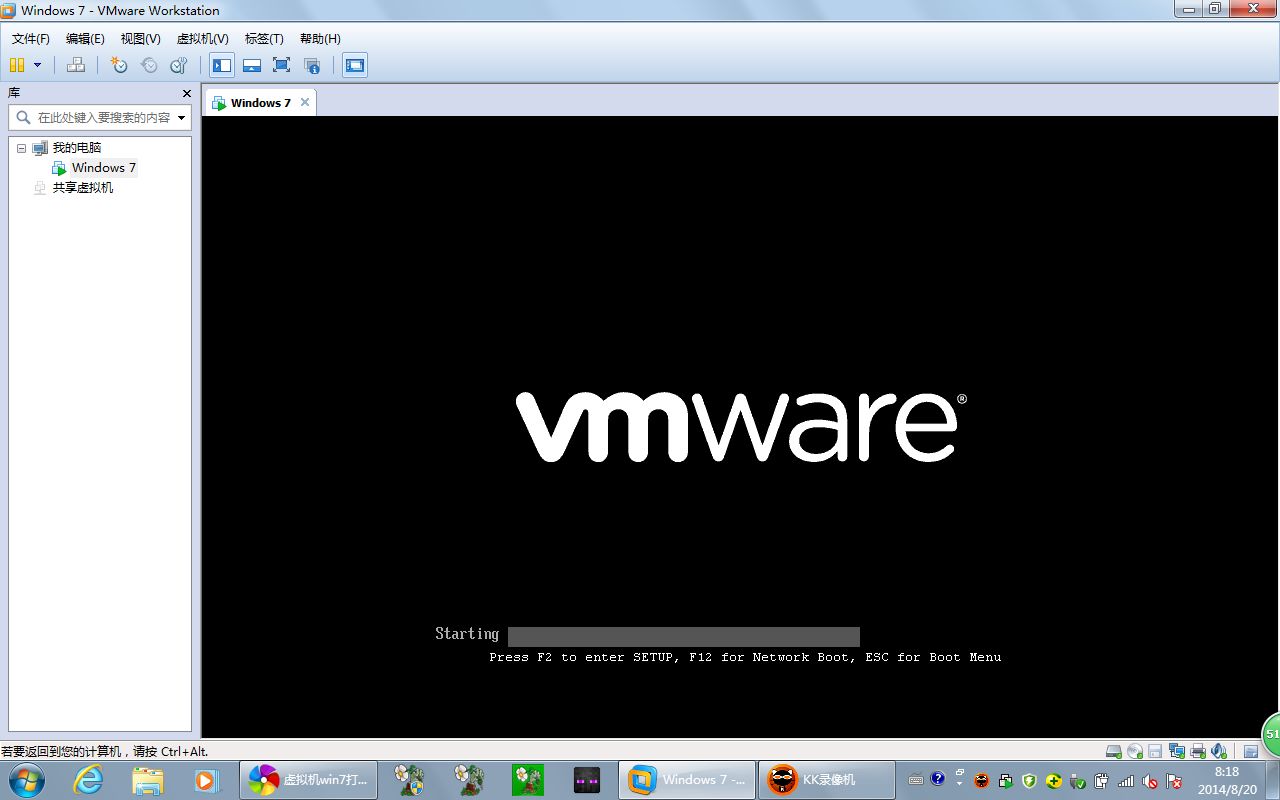1280x800 pixels.
Task: Open the 虚拟机(V) menu
Action: pyautogui.click(x=203, y=39)
